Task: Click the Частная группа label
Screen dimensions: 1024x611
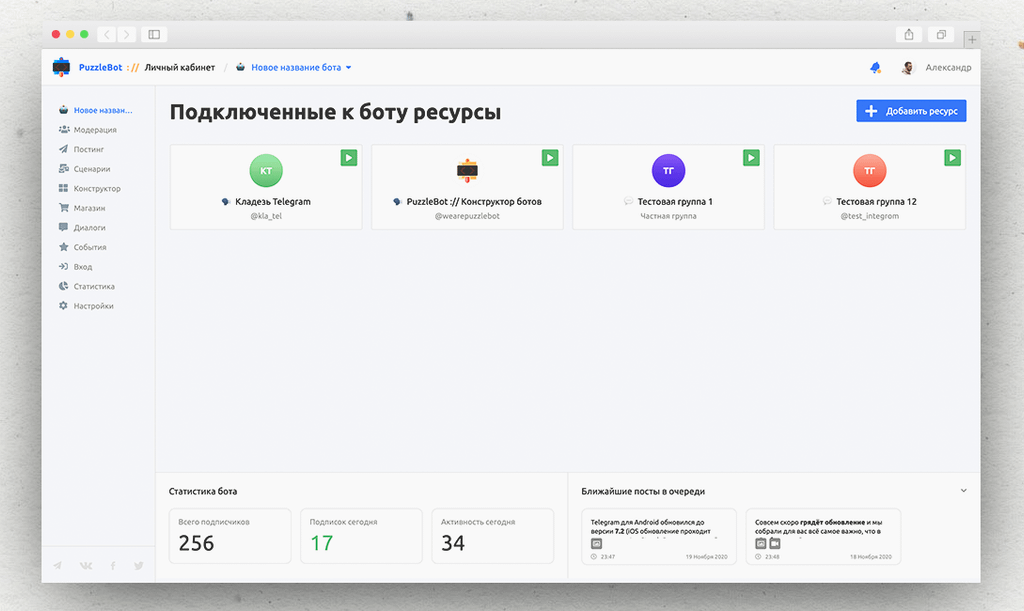Action: [x=668, y=216]
